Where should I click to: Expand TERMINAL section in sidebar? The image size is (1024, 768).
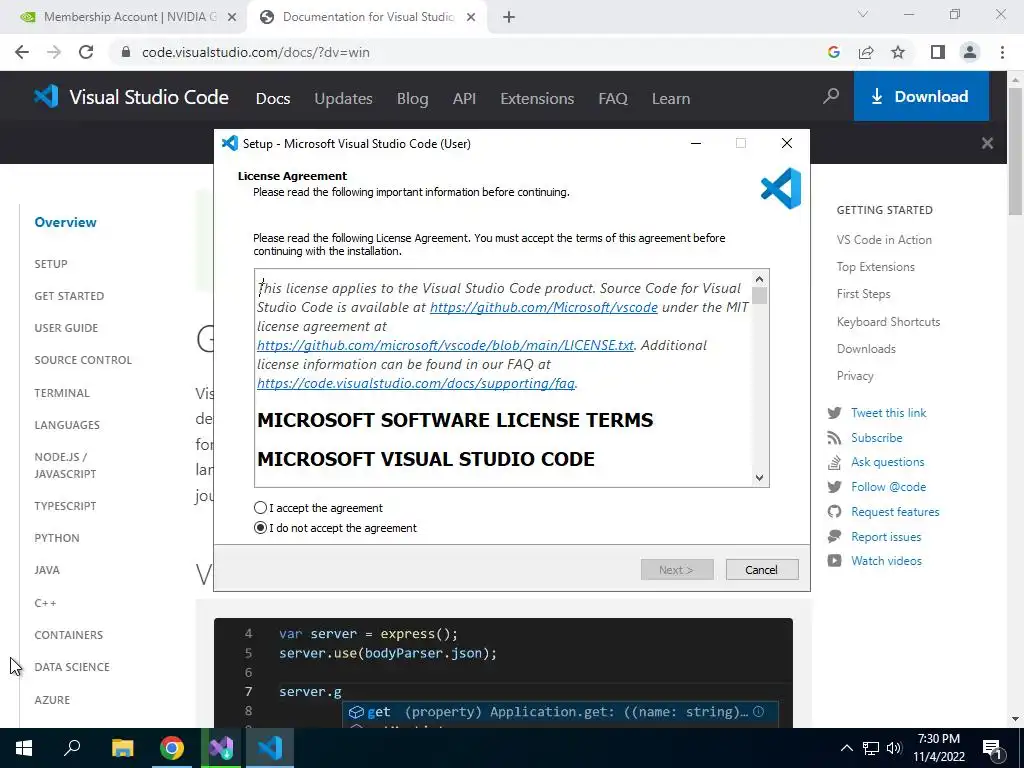coord(62,392)
